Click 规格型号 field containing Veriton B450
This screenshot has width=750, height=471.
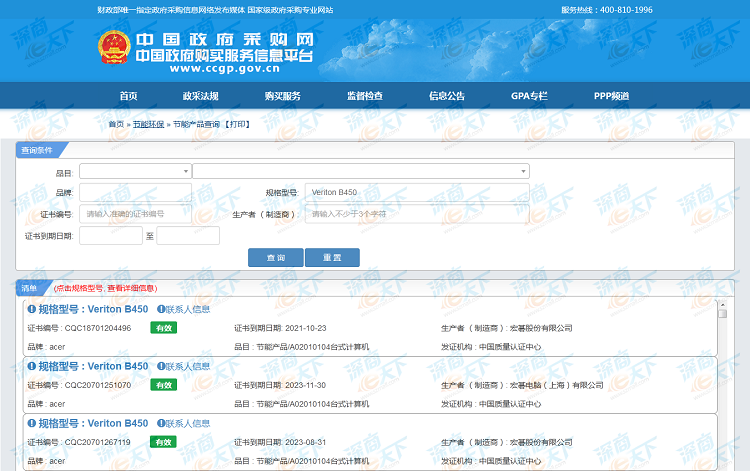pos(417,192)
